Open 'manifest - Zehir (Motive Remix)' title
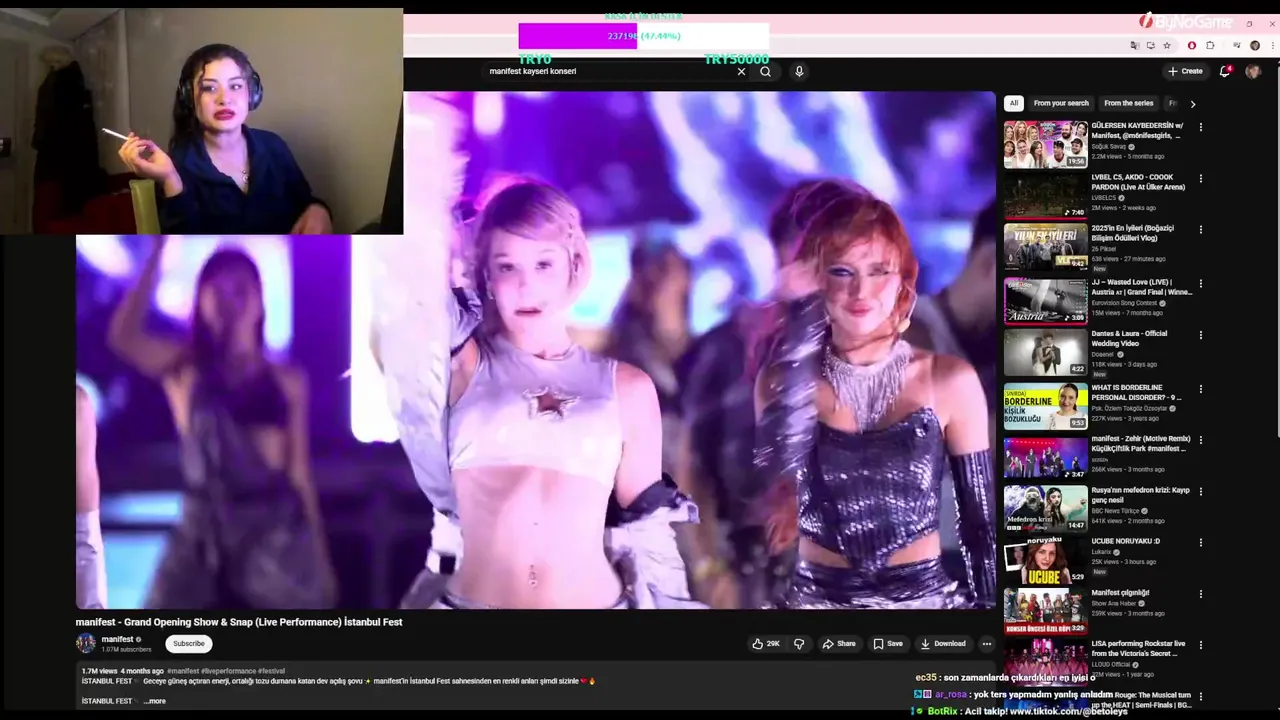The image size is (1280, 720). tap(1140, 444)
